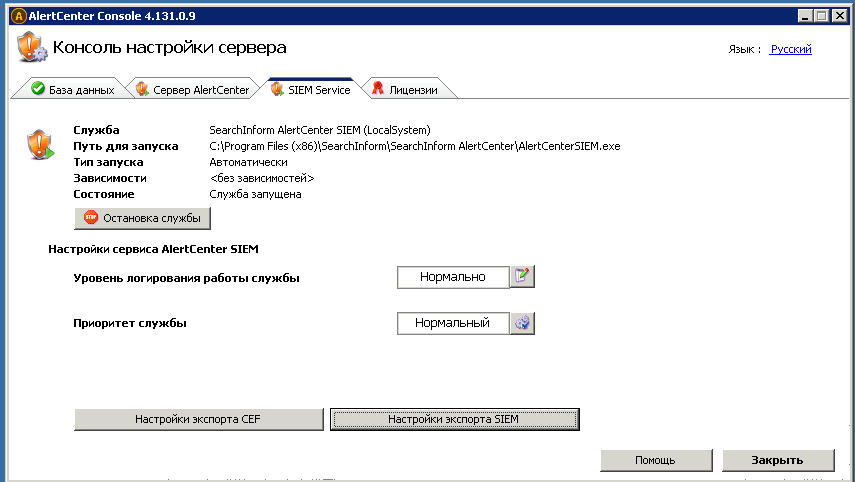The width and height of the screenshot is (855, 482).
Task: Click the Нормальный priority field
Action: (453, 323)
